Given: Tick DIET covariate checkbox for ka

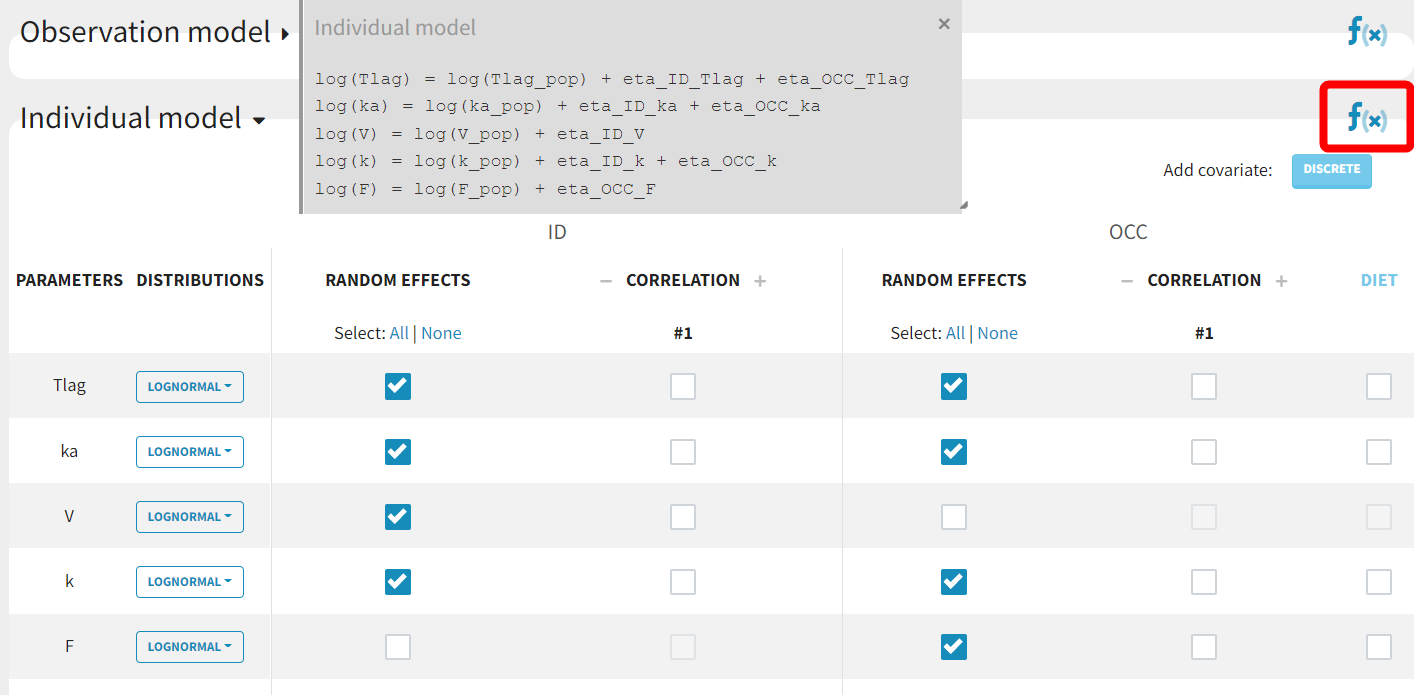Looking at the screenshot, I should (x=1378, y=452).
